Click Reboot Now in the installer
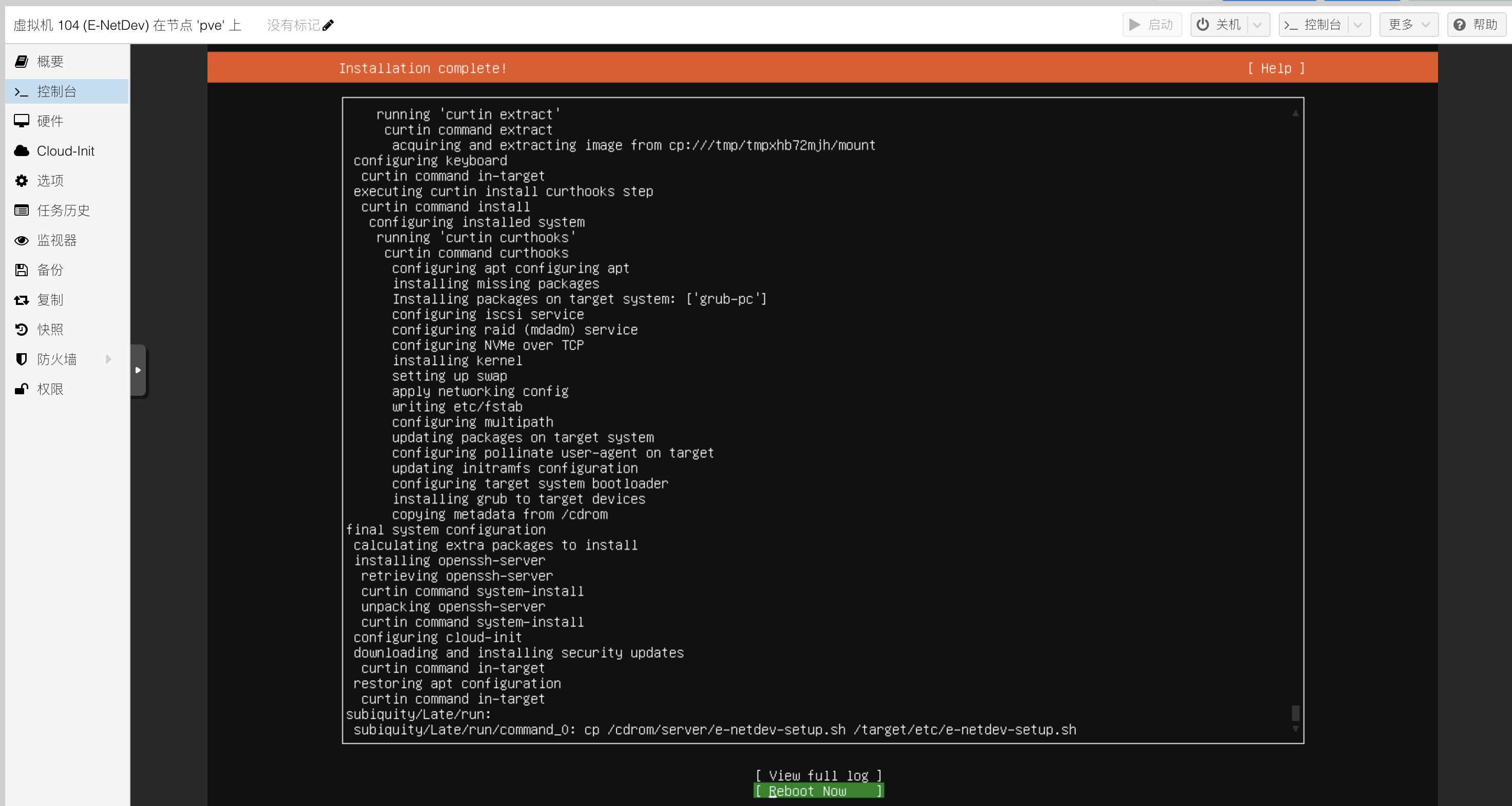This screenshot has height=806, width=1512. [x=819, y=791]
